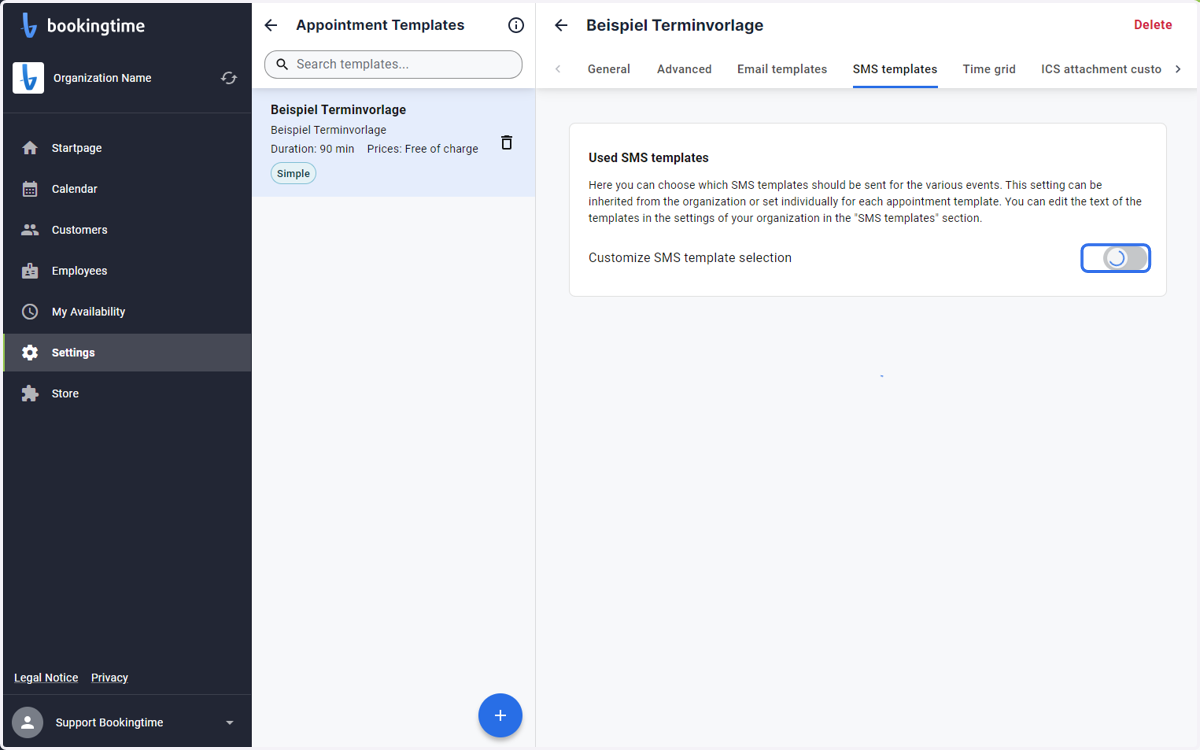Open Customers in the sidebar

127,230
